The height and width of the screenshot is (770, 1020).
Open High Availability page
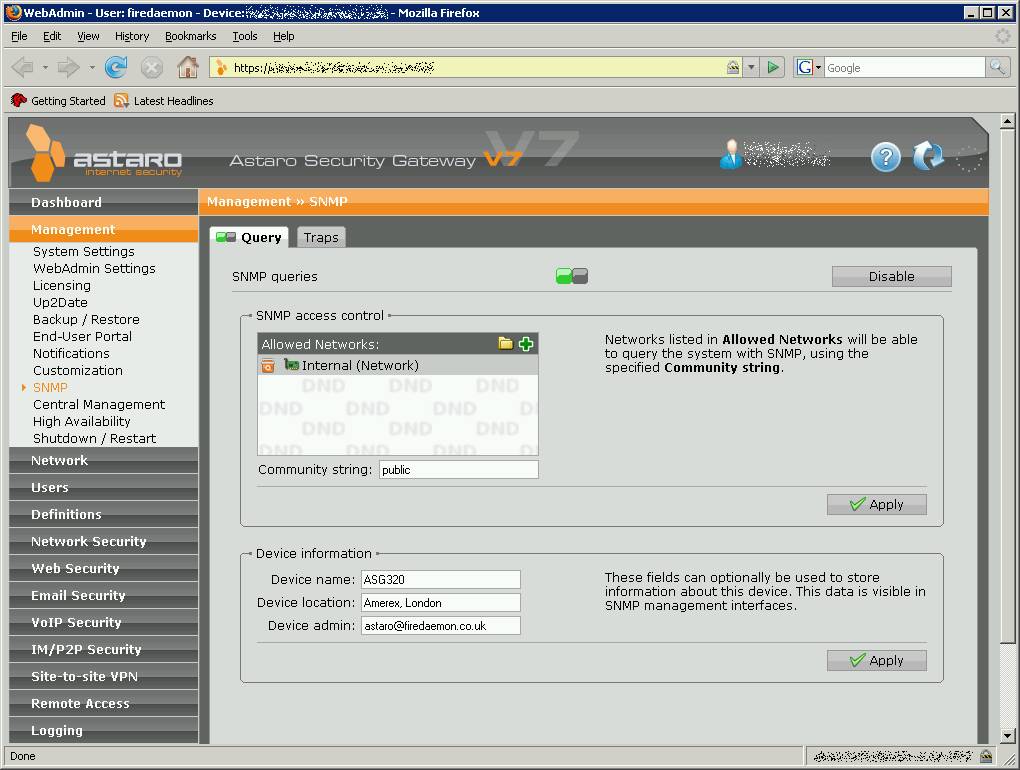82,422
